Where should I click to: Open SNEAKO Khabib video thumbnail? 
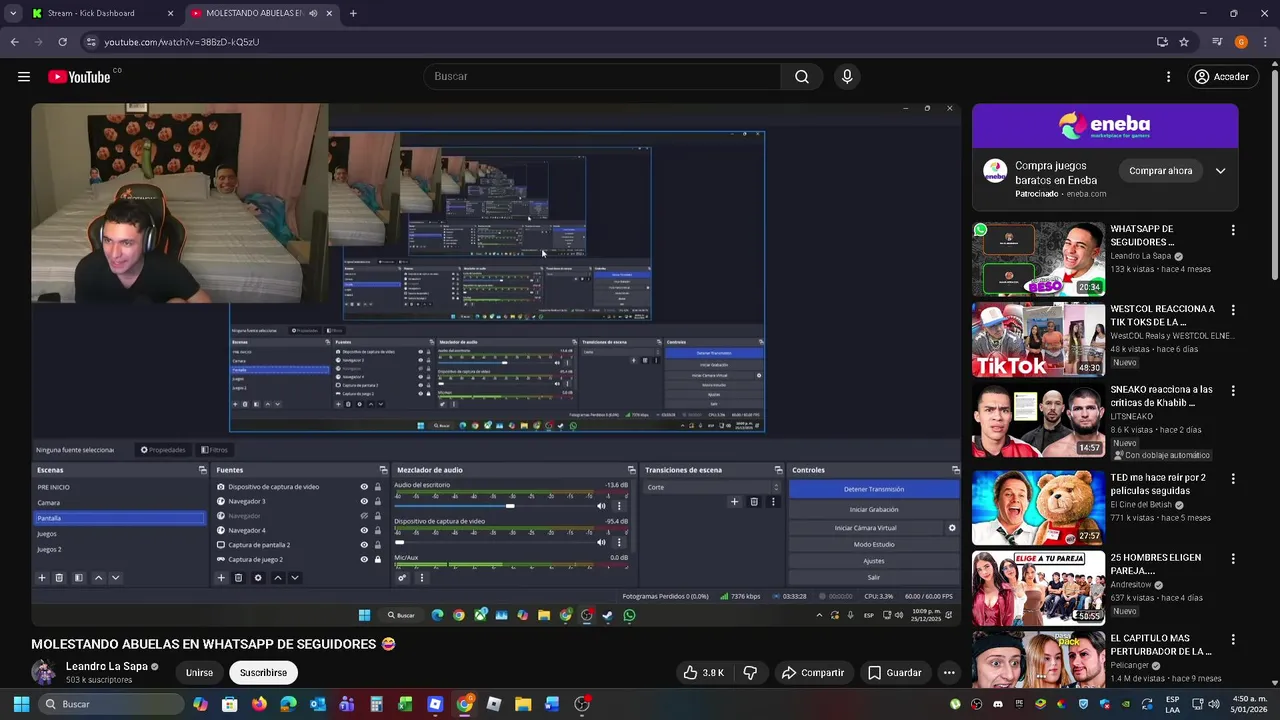1038,420
